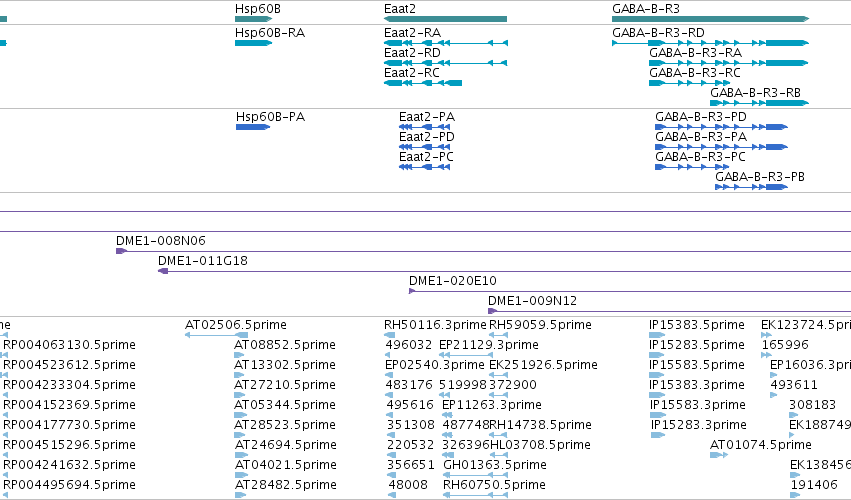
Task: Select EST RP004241632.5prime
Action: (x=69, y=465)
